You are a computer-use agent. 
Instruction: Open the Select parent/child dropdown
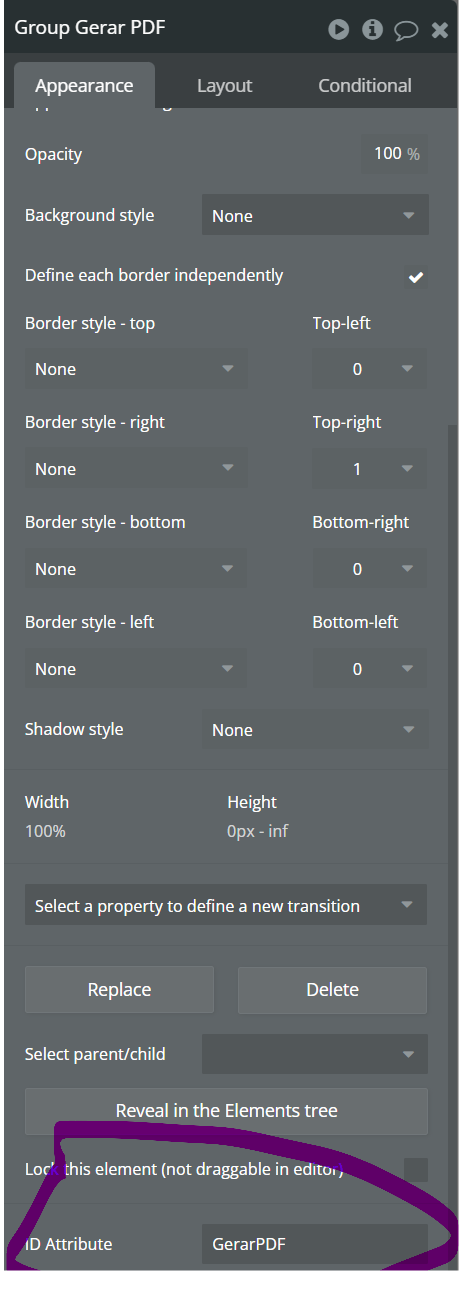pyautogui.click(x=315, y=1054)
